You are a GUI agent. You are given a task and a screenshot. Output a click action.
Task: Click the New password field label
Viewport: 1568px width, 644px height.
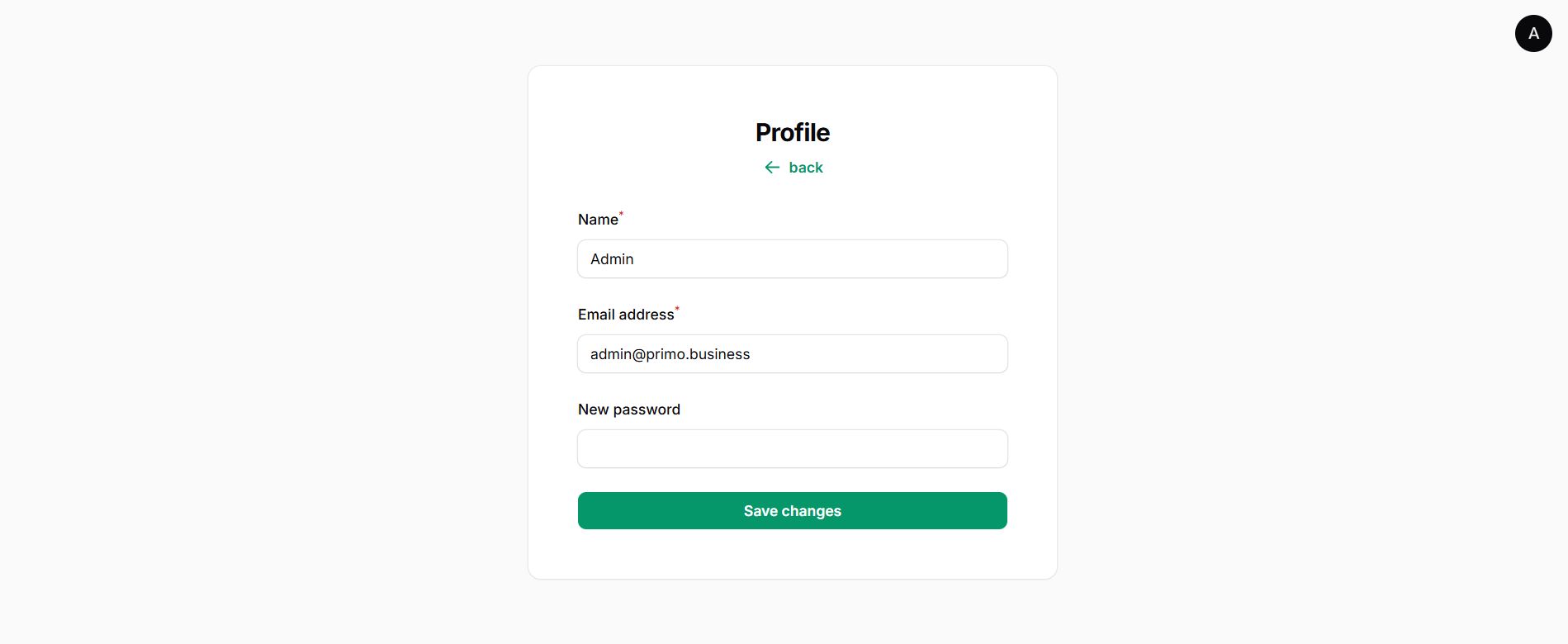pos(629,410)
